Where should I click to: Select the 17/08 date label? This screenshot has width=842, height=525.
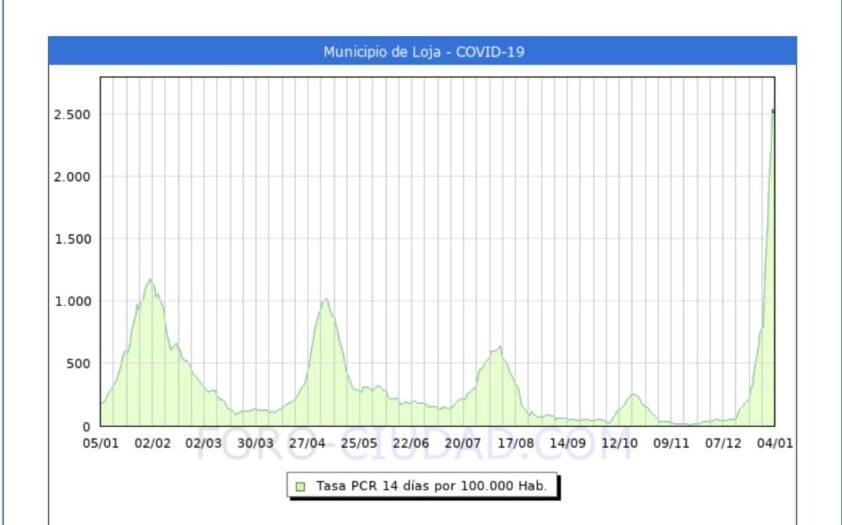pos(516,442)
